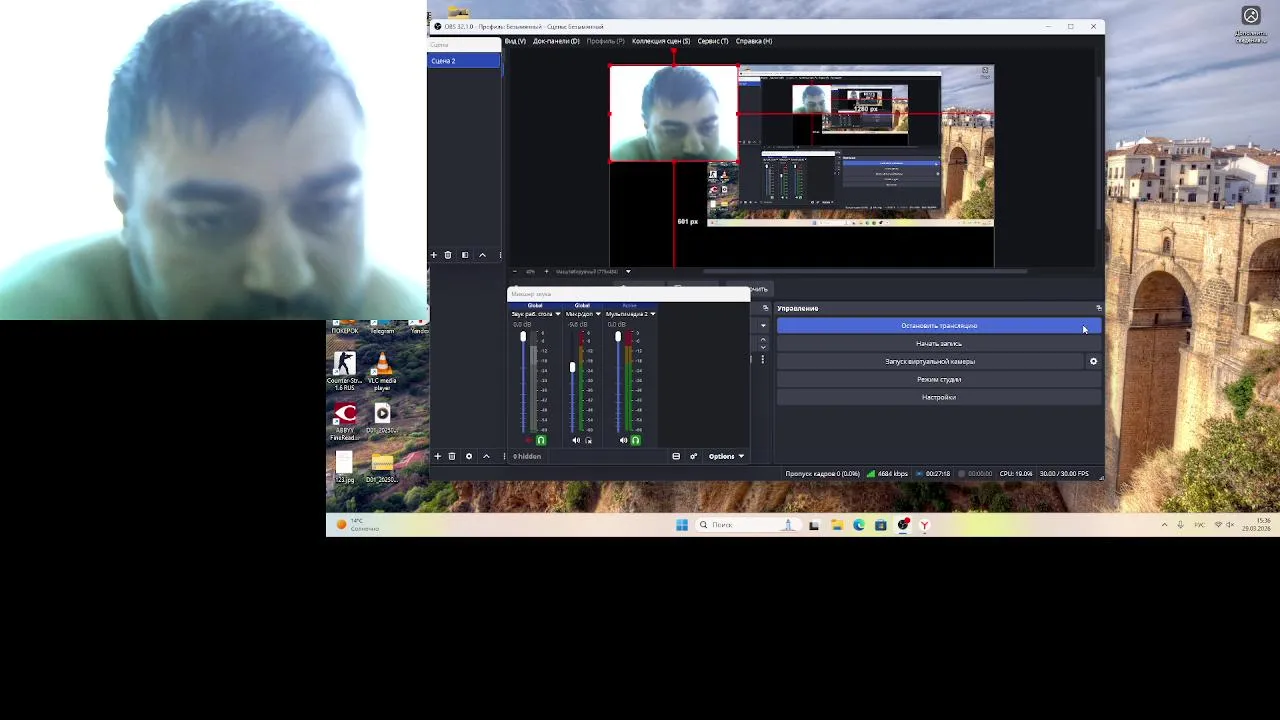Open VLC media player desktop icon

tap(382, 371)
